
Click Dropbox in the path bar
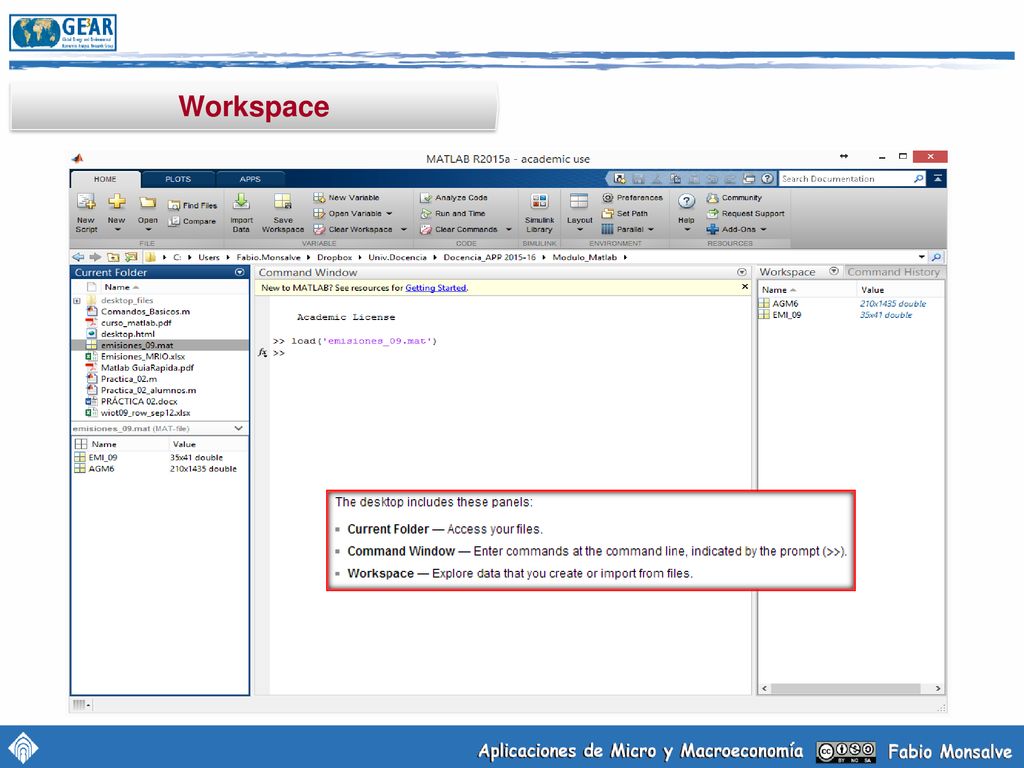coord(334,257)
